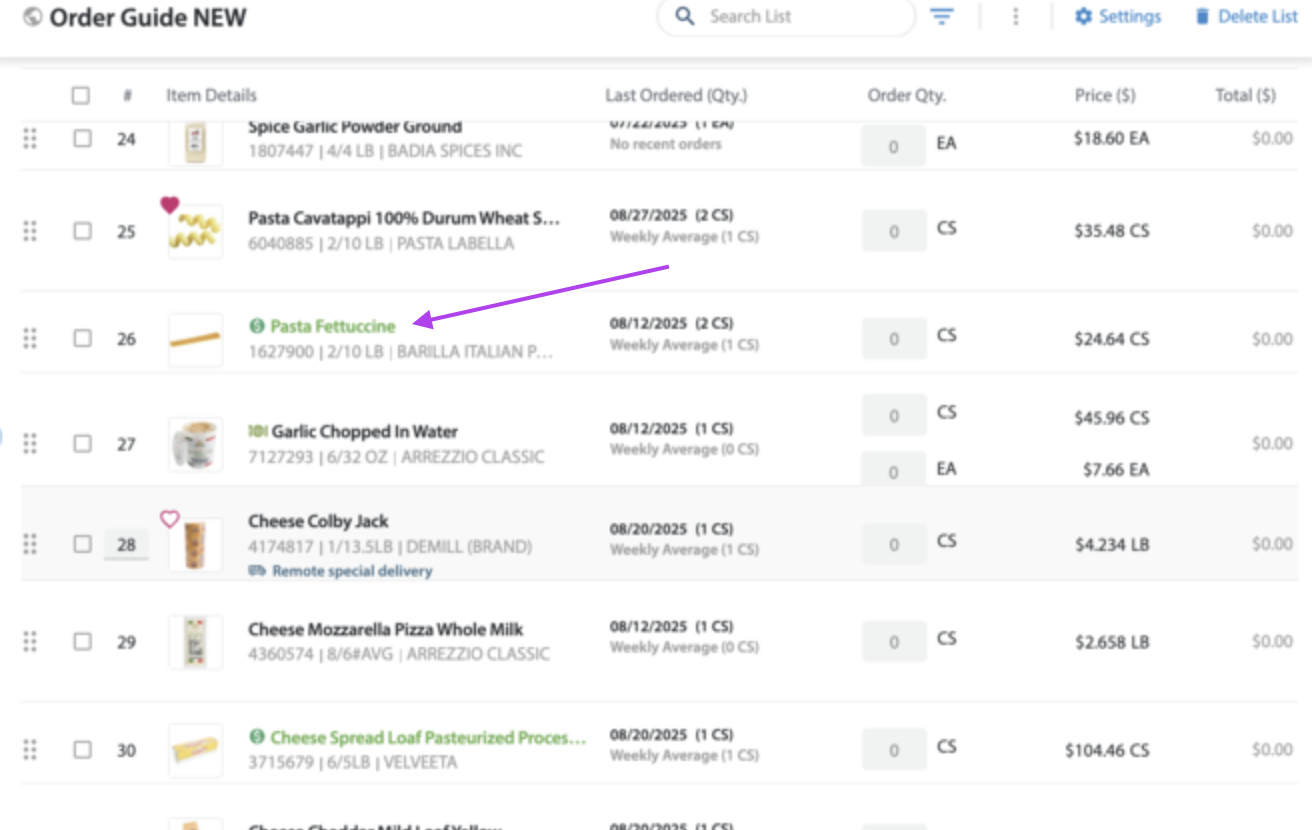Screen dimensions: 1312x830
Task: Click Delete List with the trash icon
Action: tap(1246, 17)
